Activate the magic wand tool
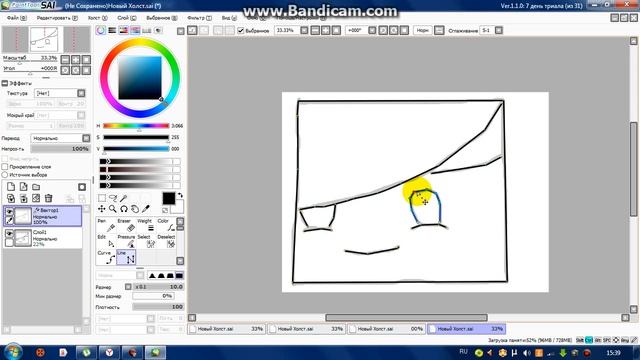Screen dimensions: 640x360 coord(124,198)
